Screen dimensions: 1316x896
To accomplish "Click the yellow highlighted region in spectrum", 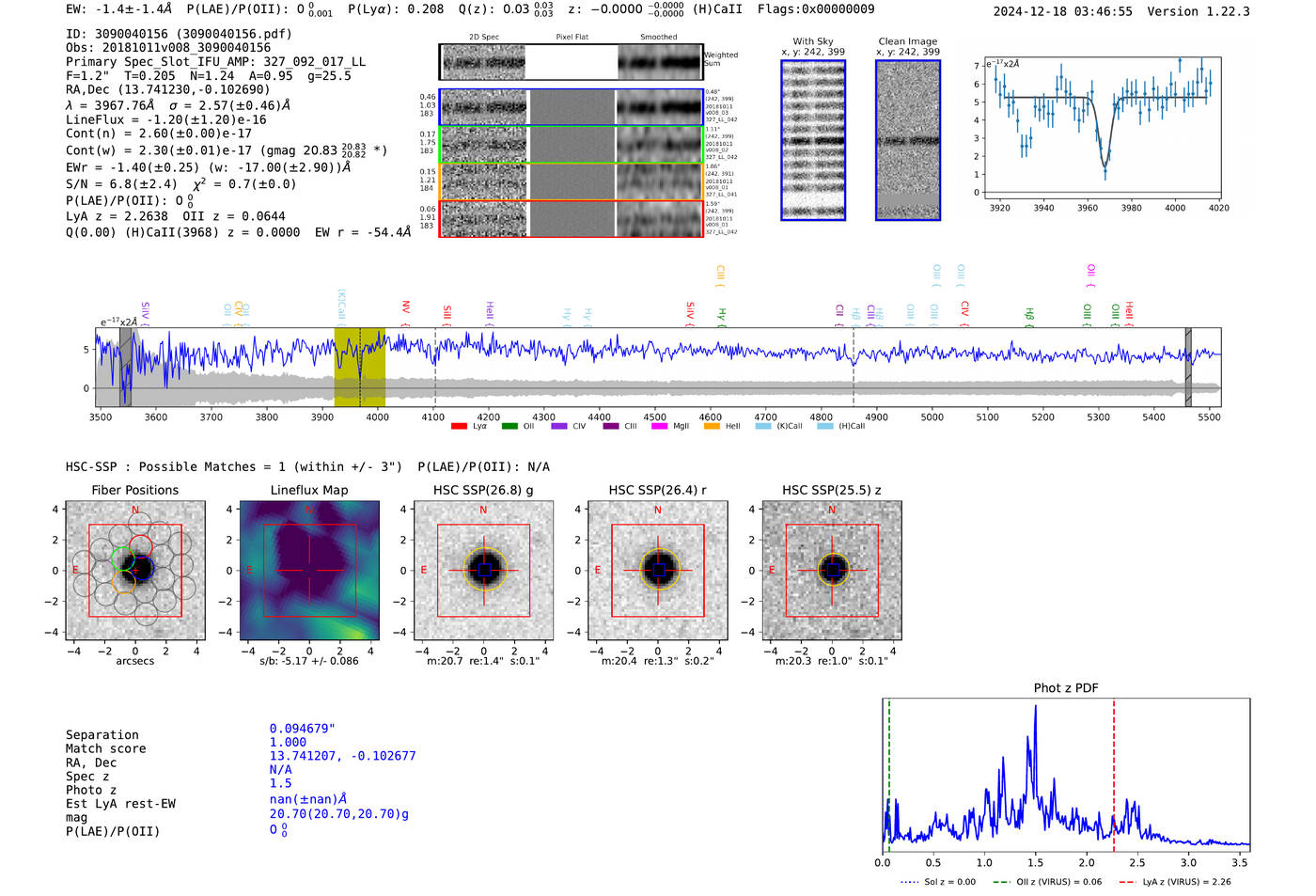I will pyautogui.click(x=359, y=367).
